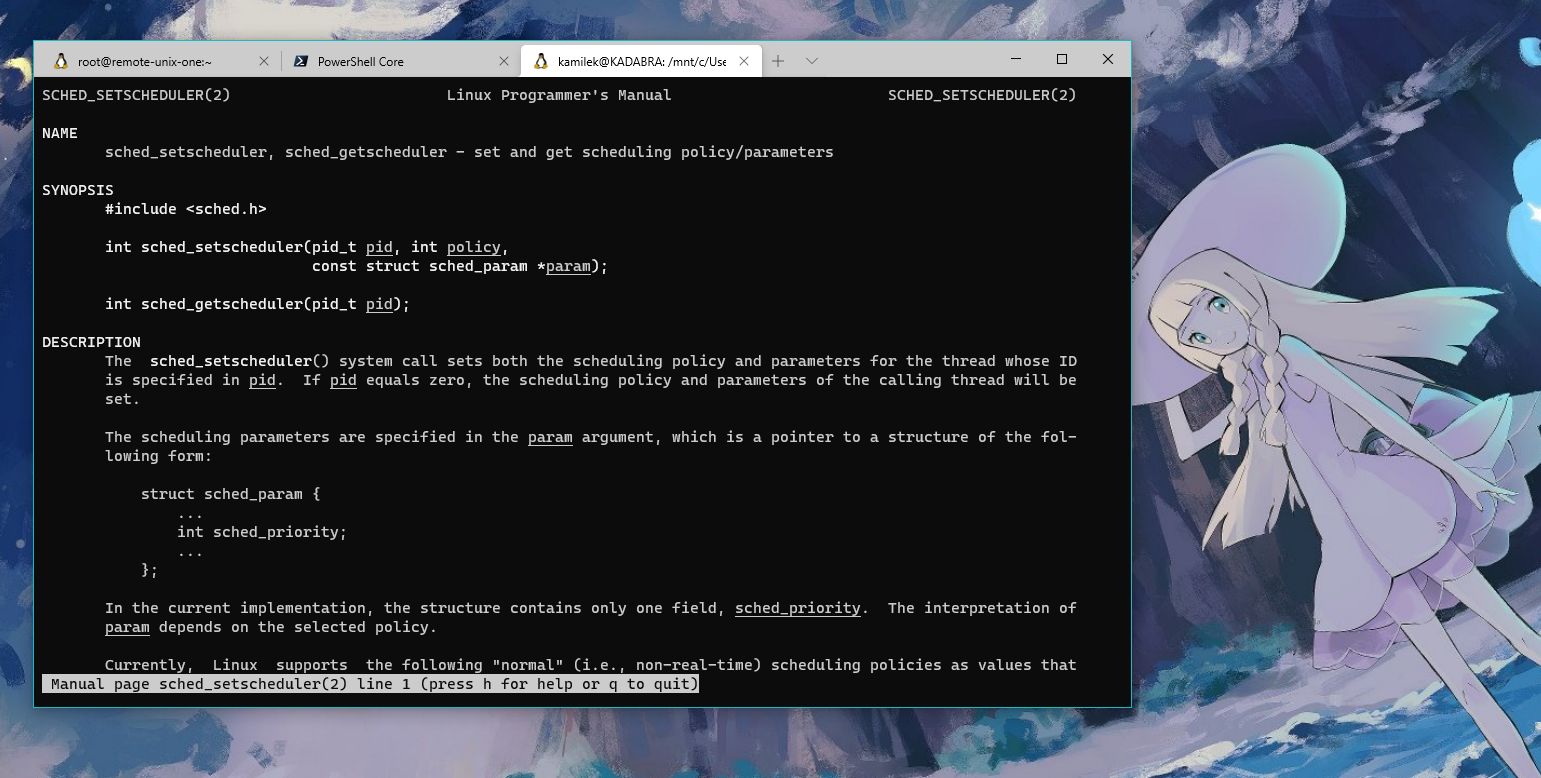Screen dimensions: 1541x778
Task: Click the bold 'sched_setscheduler()' in description paragraph
Action: pos(240,361)
